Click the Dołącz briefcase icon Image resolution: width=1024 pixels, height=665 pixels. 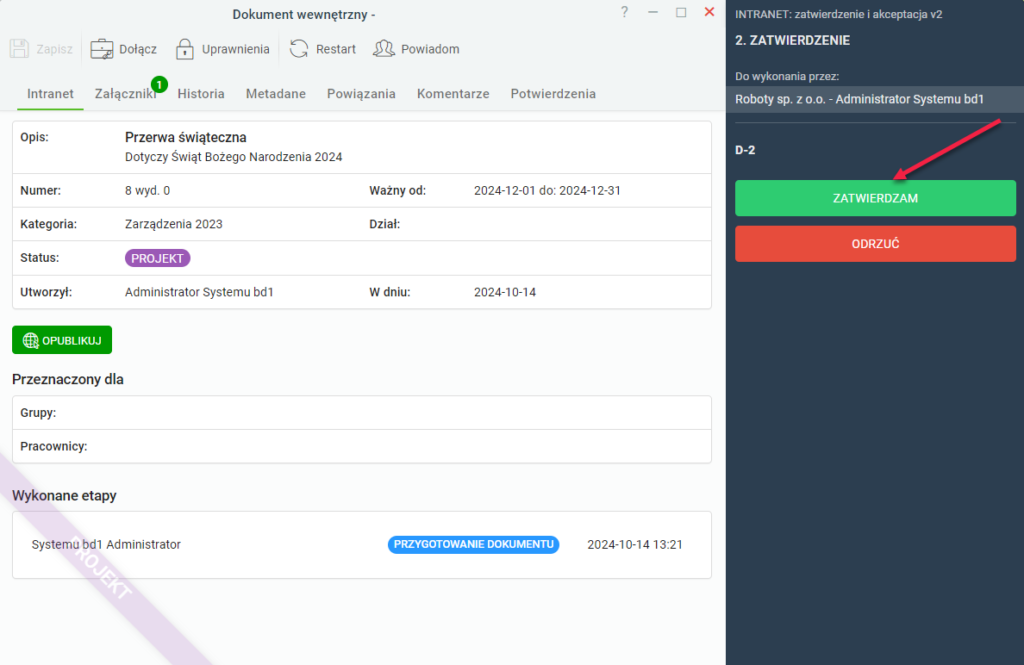(x=101, y=49)
